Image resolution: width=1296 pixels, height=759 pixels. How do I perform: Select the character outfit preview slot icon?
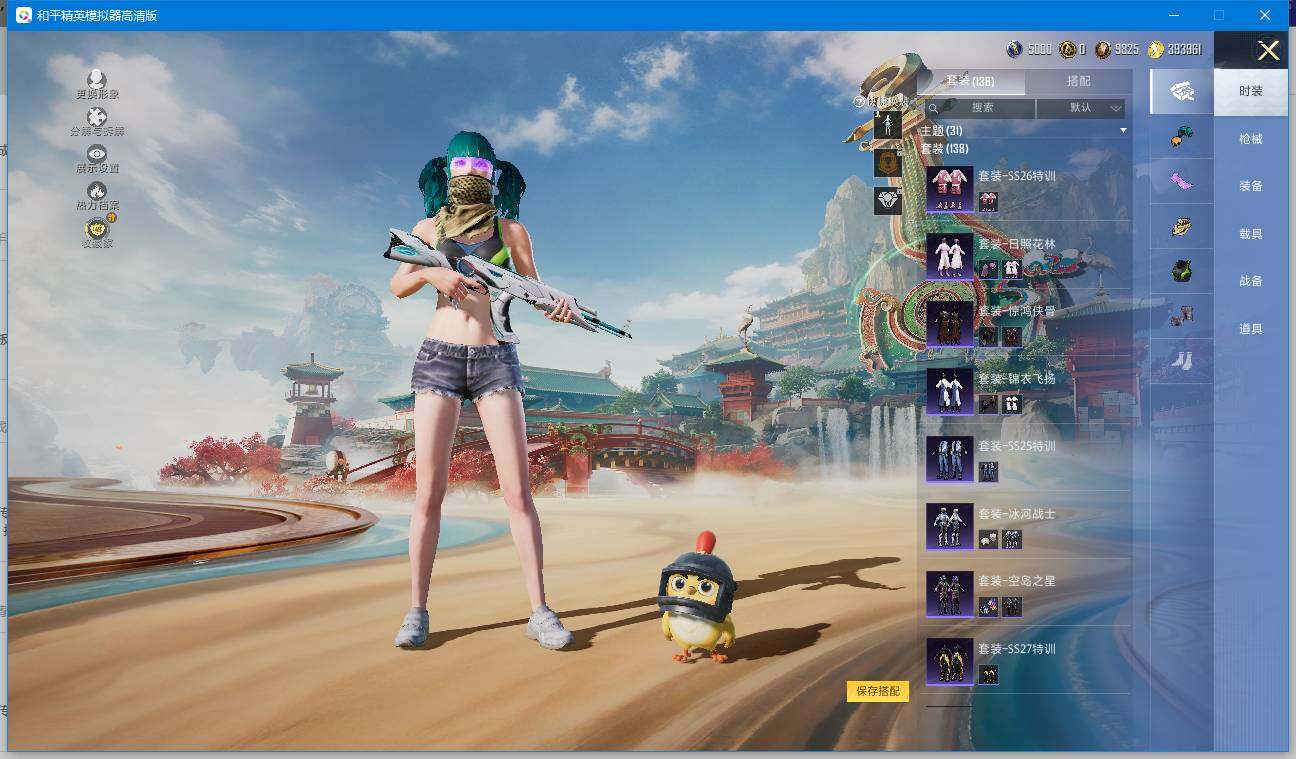(888, 125)
